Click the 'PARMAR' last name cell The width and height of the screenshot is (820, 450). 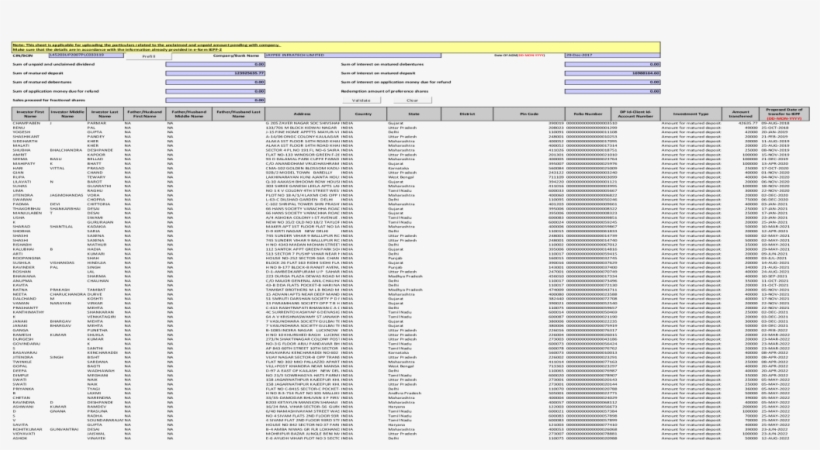pyautogui.click(x=96, y=123)
